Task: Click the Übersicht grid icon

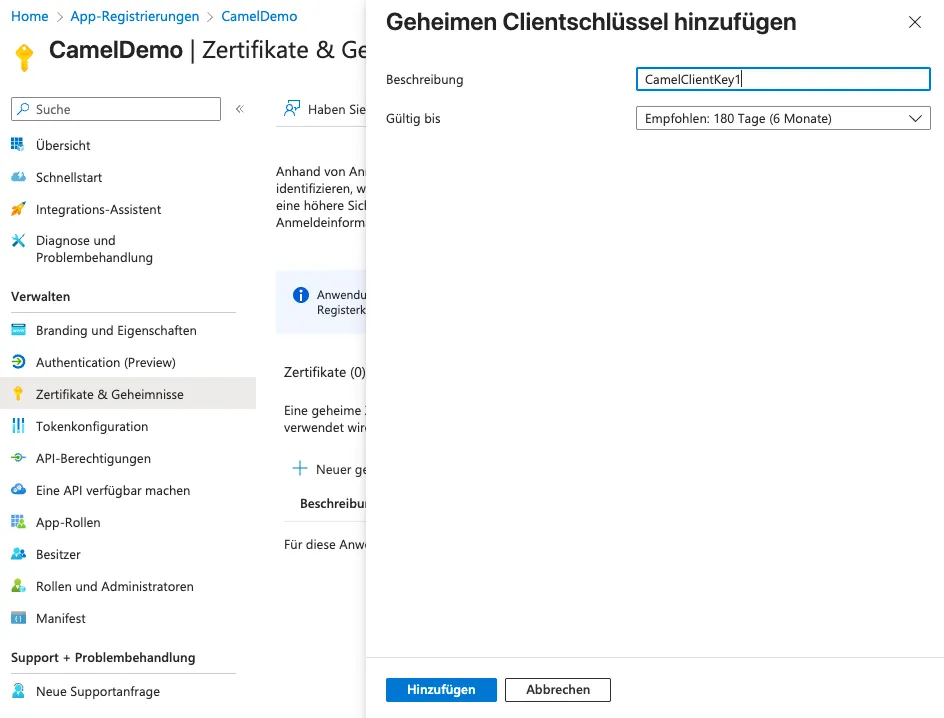Action: (18, 144)
